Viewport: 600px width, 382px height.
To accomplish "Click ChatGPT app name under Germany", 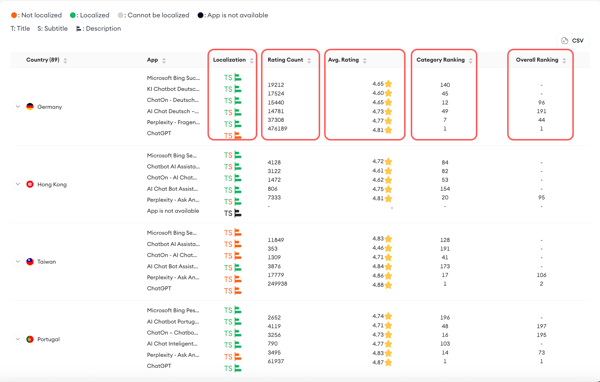I will (x=159, y=133).
